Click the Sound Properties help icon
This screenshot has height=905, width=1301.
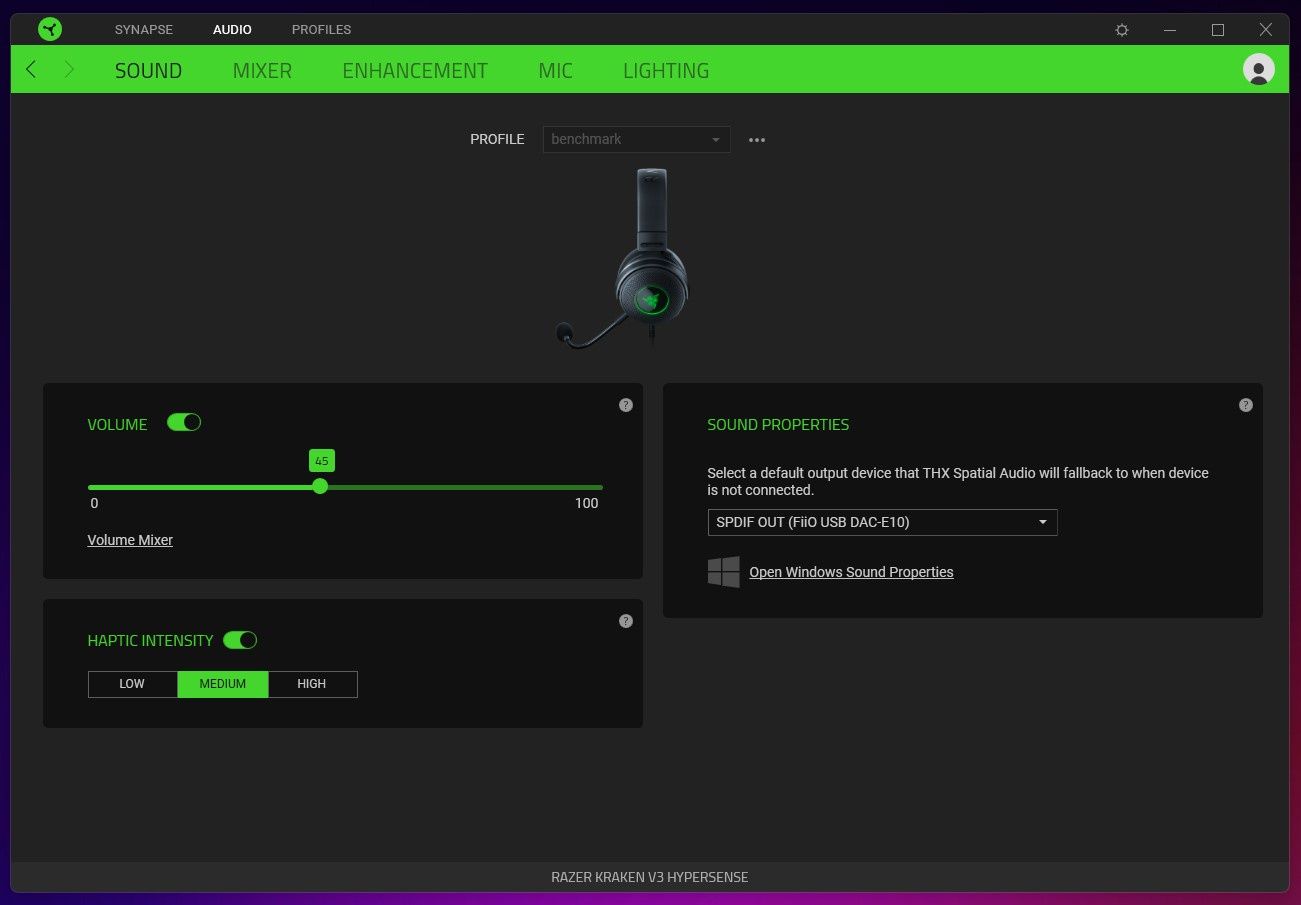tap(1246, 405)
